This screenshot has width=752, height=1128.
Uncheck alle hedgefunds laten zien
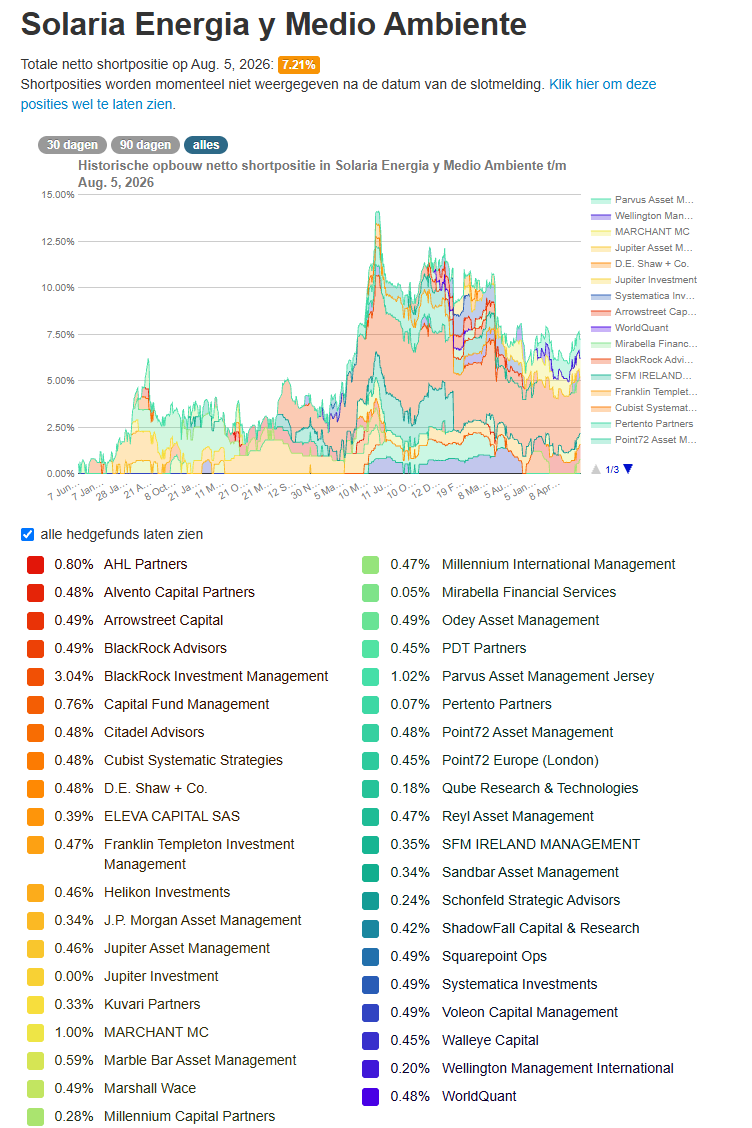27,535
